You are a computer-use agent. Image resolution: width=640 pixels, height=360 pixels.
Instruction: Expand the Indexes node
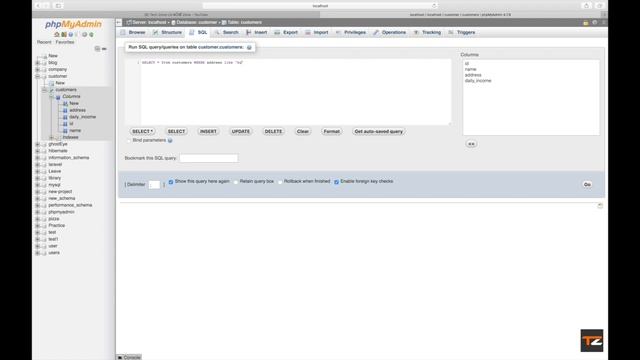tap(51, 138)
